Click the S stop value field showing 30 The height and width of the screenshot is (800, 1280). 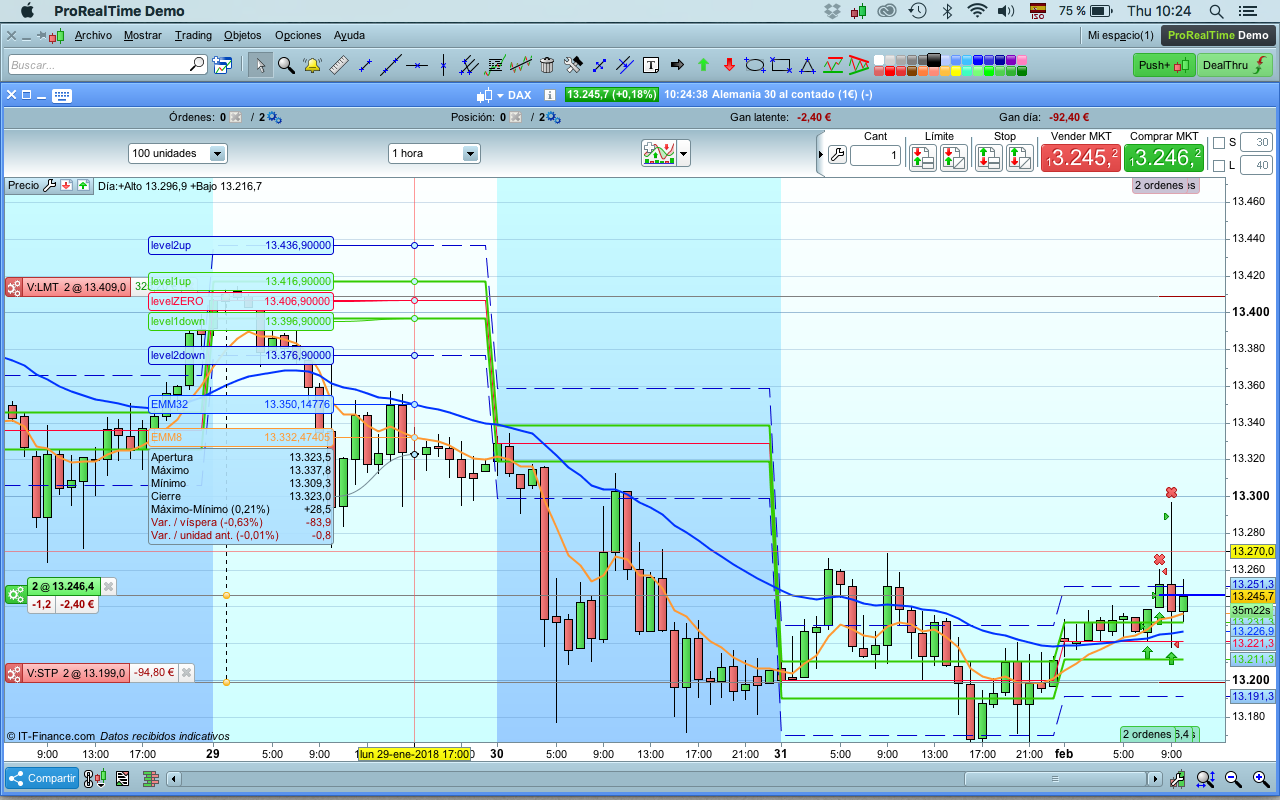coord(1256,142)
